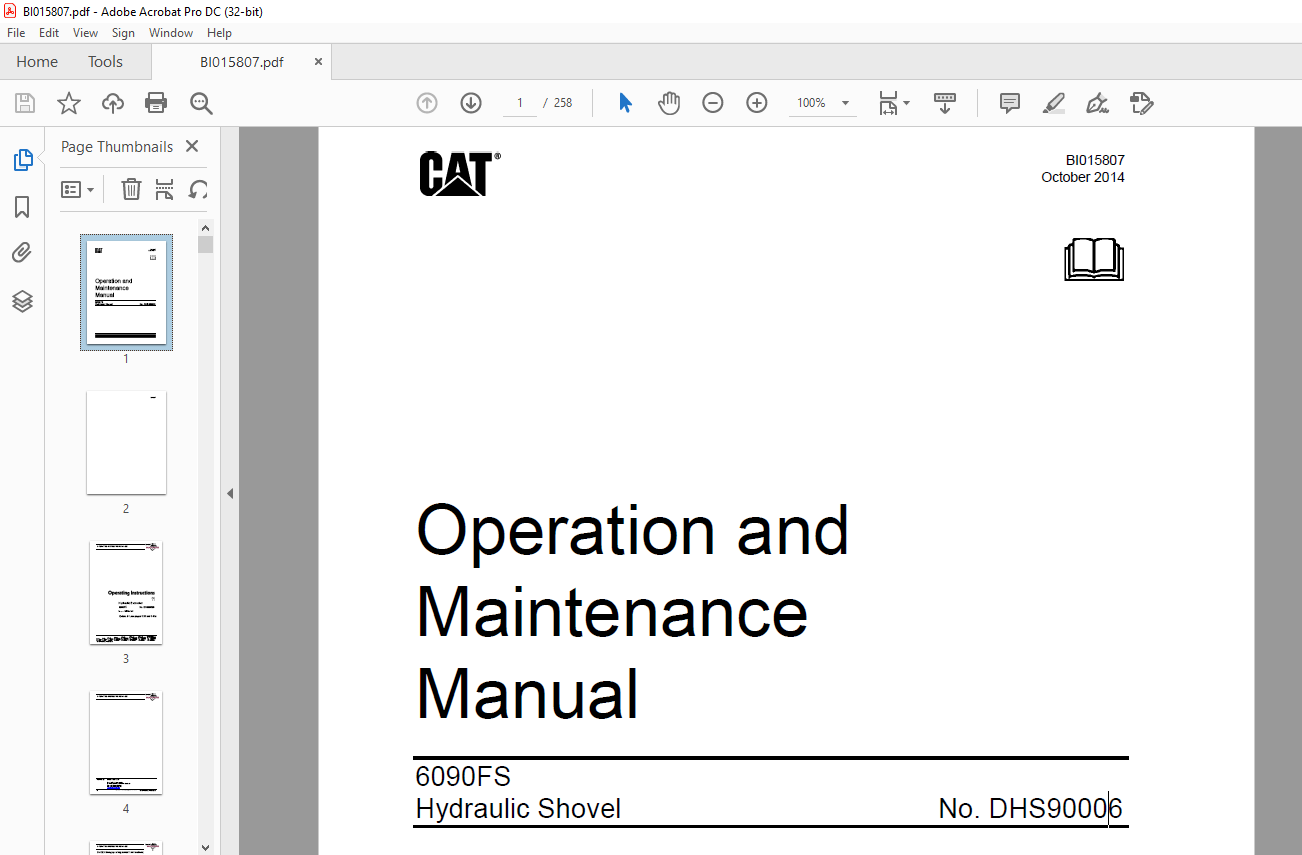Click thumbnails scrollbar up arrow
This screenshot has height=855, width=1302.
click(205, 228)
